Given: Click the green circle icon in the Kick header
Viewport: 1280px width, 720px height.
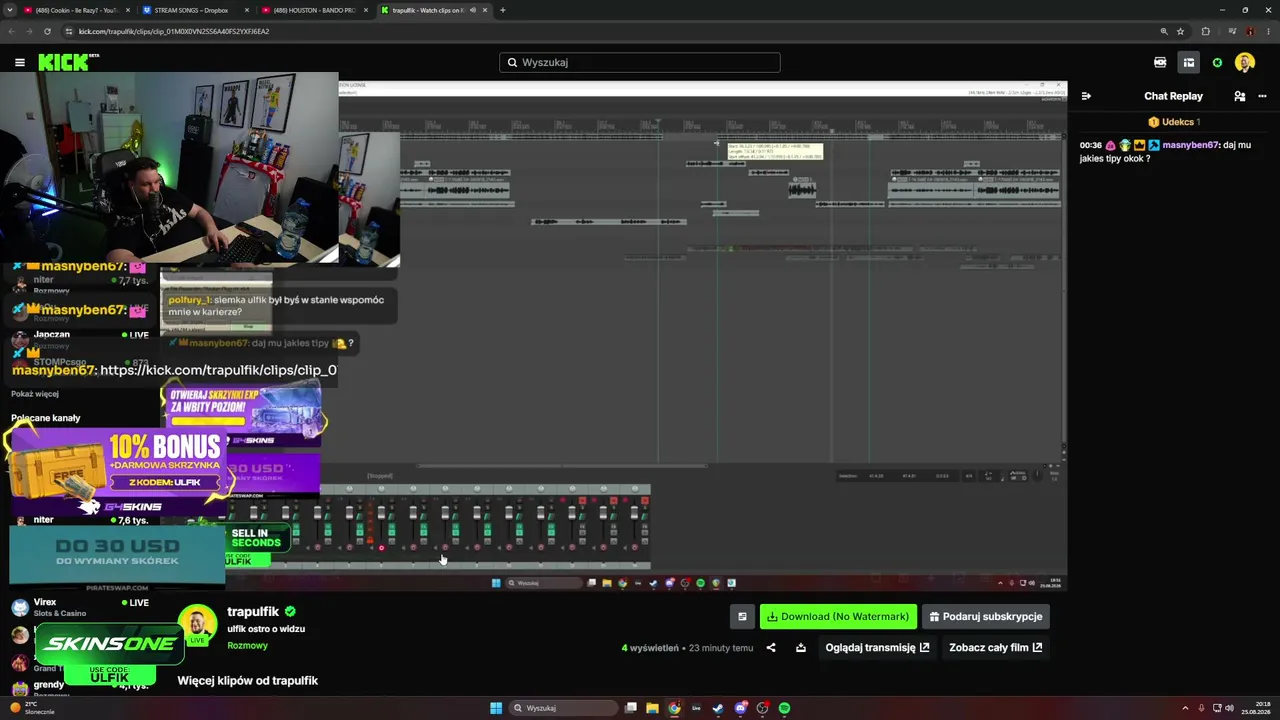Looking at the screenshot, I should 1217,62.
